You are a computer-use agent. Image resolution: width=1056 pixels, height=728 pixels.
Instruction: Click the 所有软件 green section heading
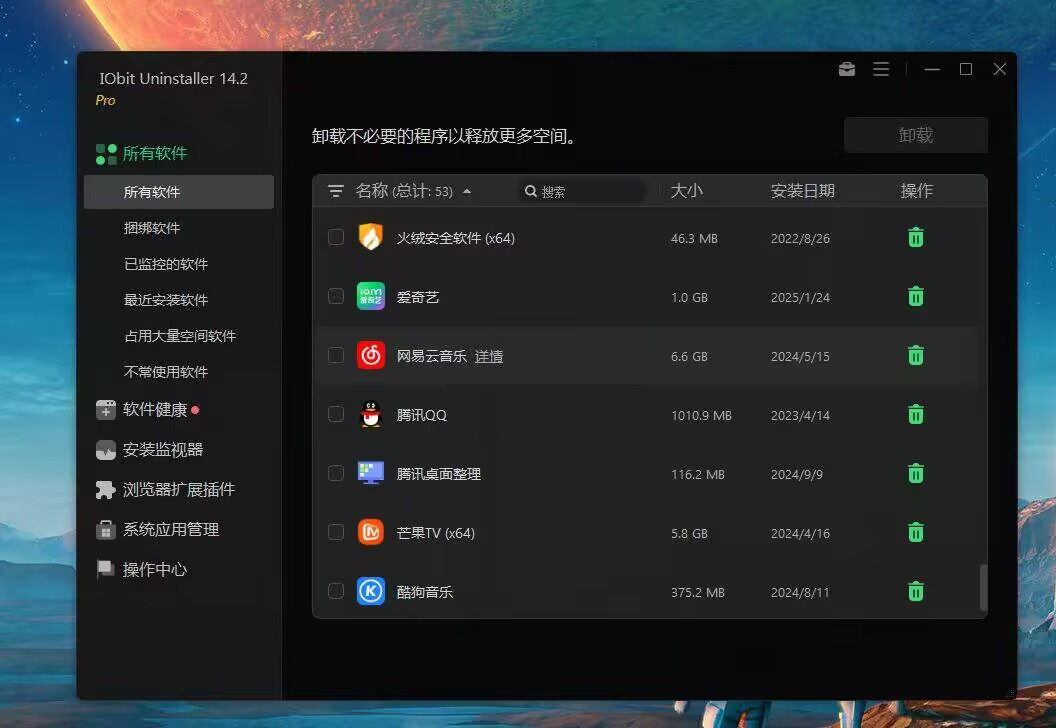155,154
